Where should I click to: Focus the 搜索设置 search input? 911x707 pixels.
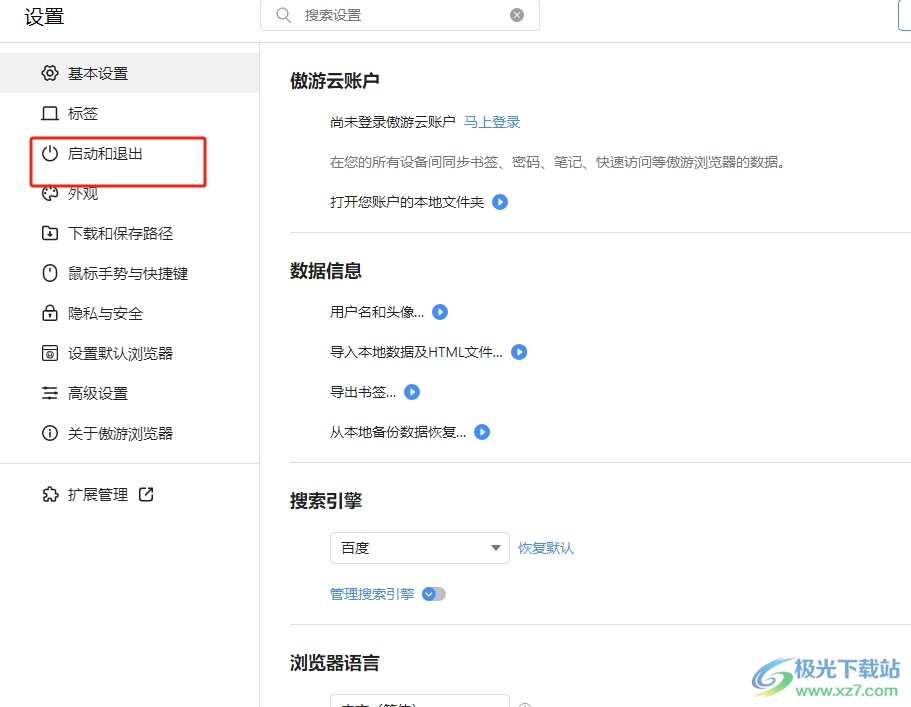(x=400, y=15)
